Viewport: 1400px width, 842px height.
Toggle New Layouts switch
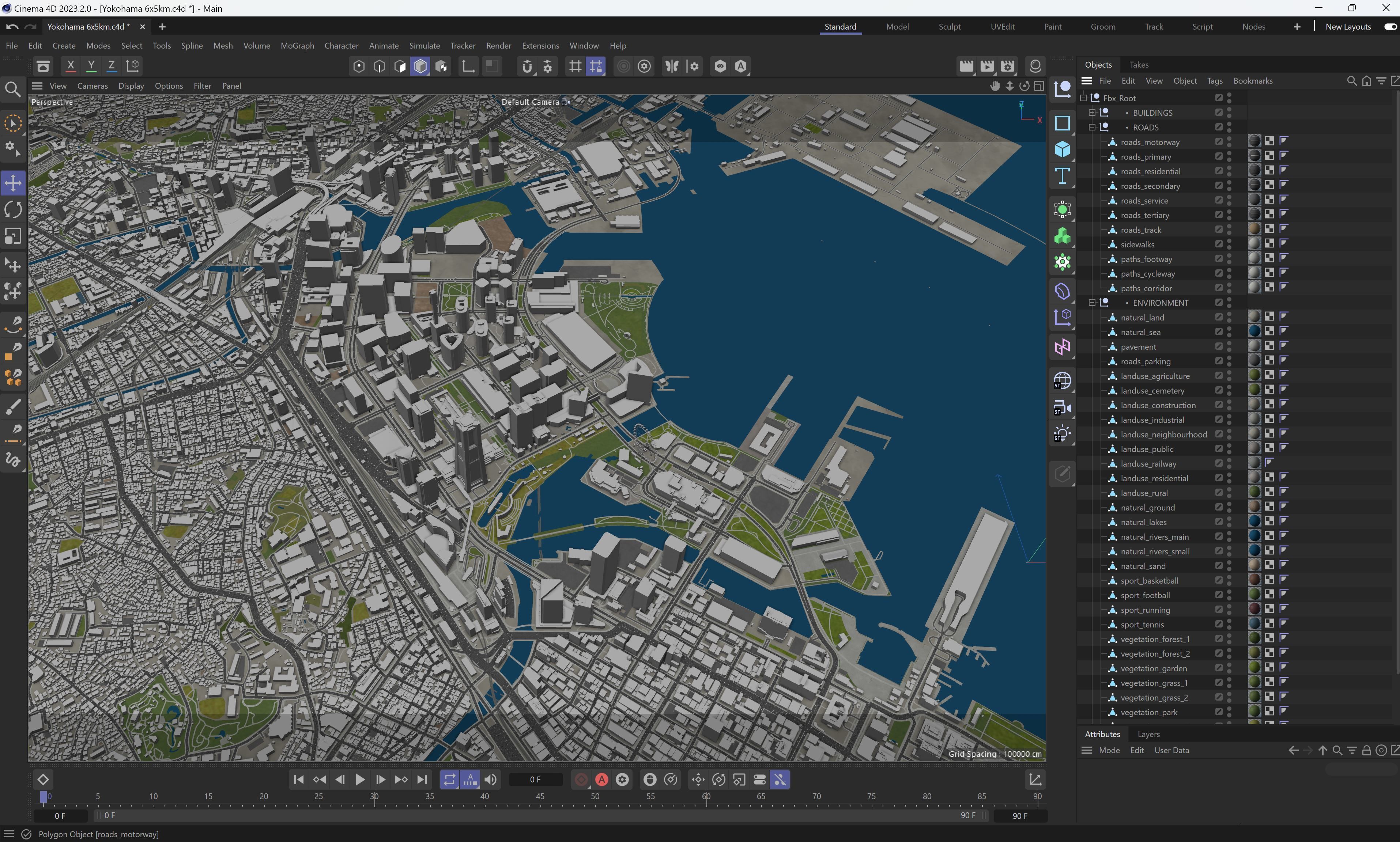1390,27
